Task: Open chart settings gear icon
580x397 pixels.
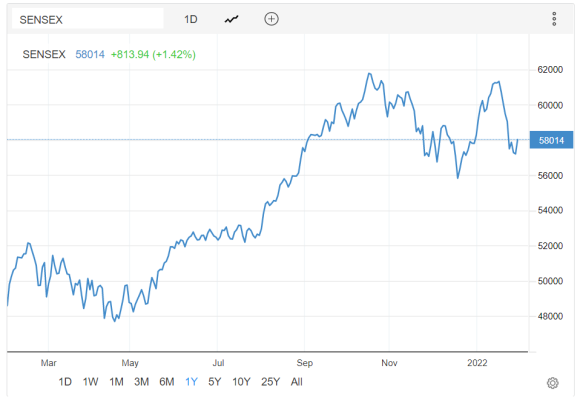Action: tap(553, 383)
